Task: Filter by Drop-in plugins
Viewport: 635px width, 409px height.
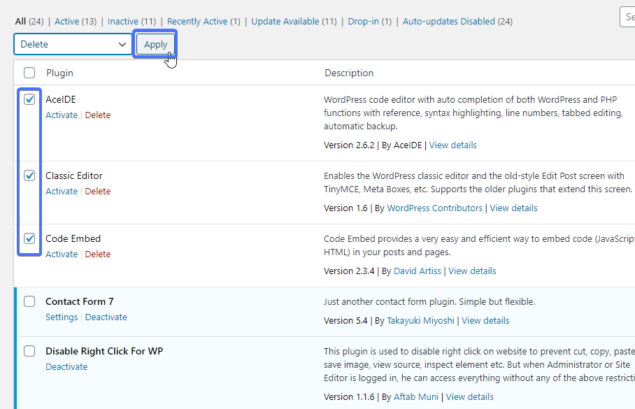Action: (363, 21)
